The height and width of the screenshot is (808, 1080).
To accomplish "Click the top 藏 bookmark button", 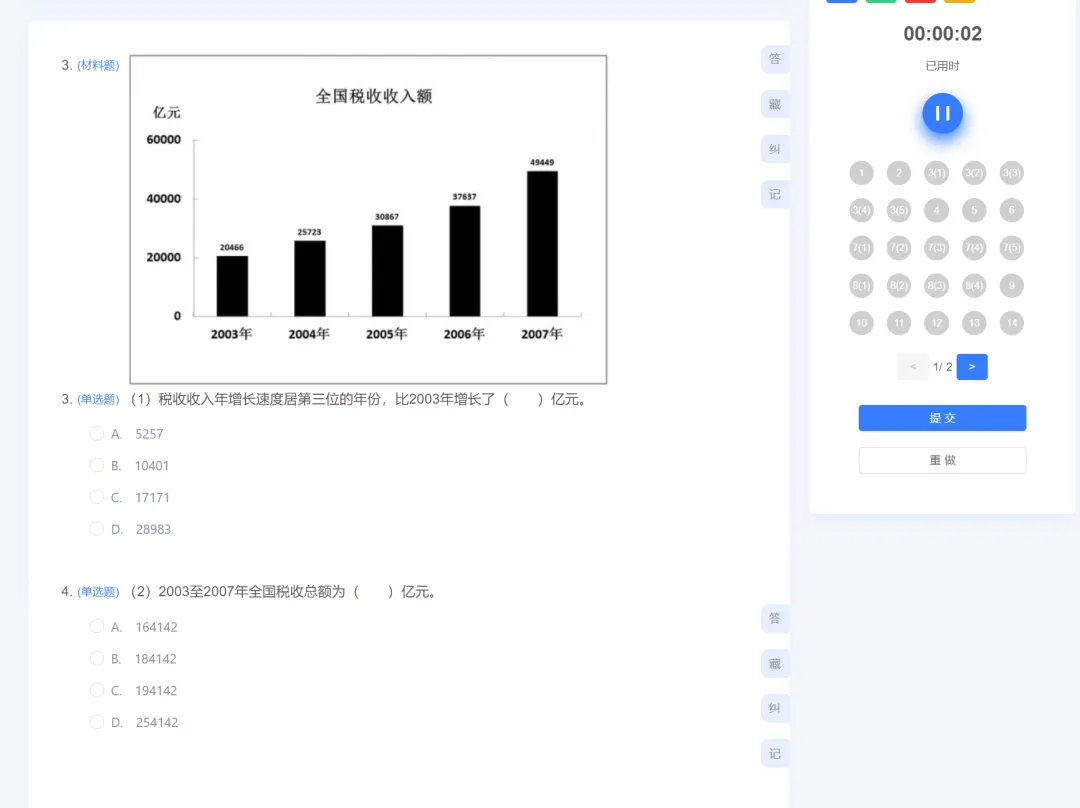I will click(775, 105).
